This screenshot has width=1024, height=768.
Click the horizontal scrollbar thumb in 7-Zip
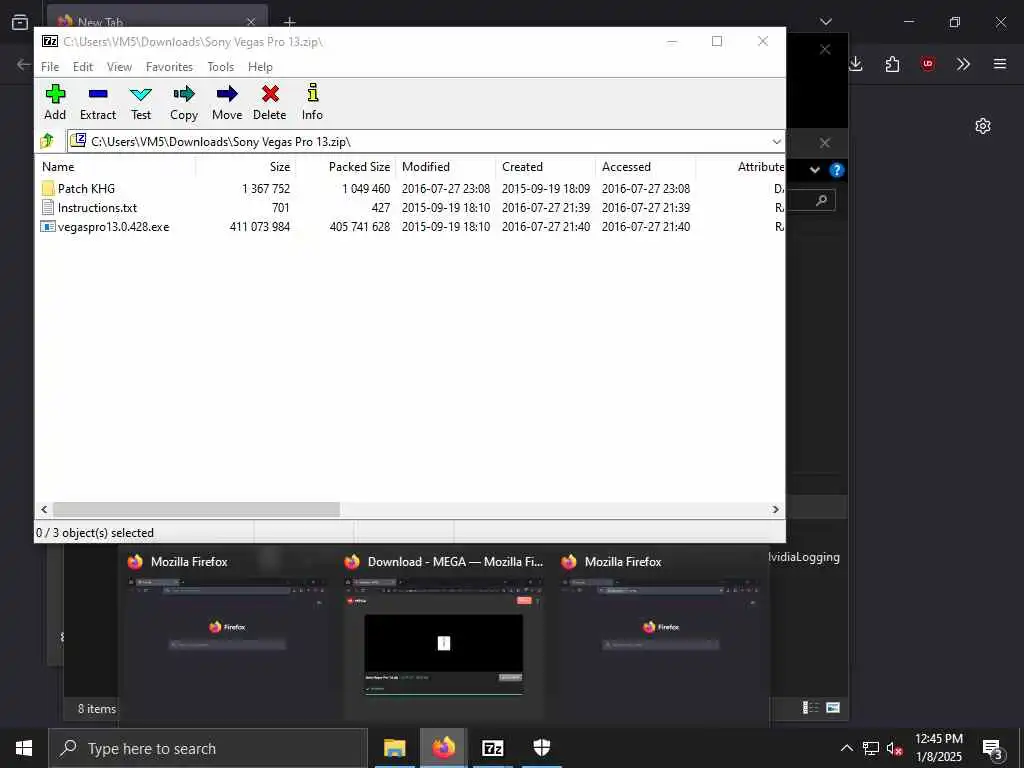[196, 509]
